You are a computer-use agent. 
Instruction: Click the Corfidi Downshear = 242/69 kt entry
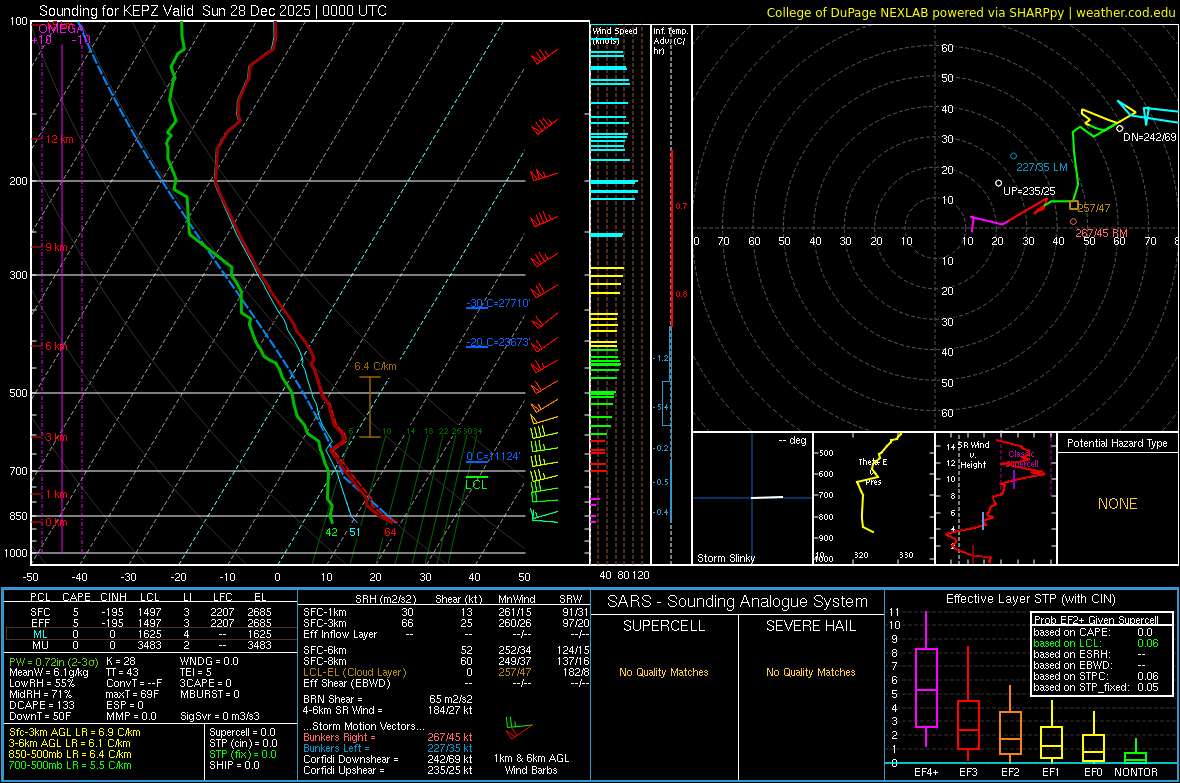(x=387, y=760)
